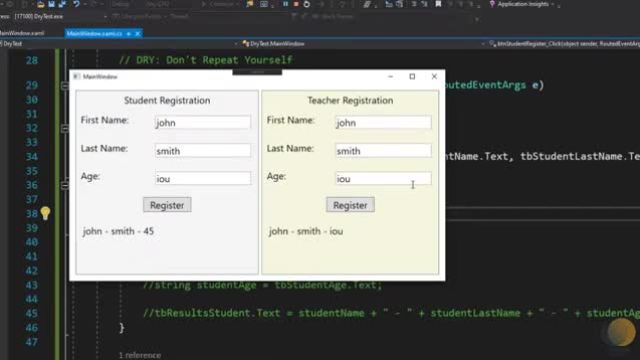The width and height of the screenshot is (640, 360).
Task: Toggle the bookmark icon in the toolbar
Action: tap(438, 4)
